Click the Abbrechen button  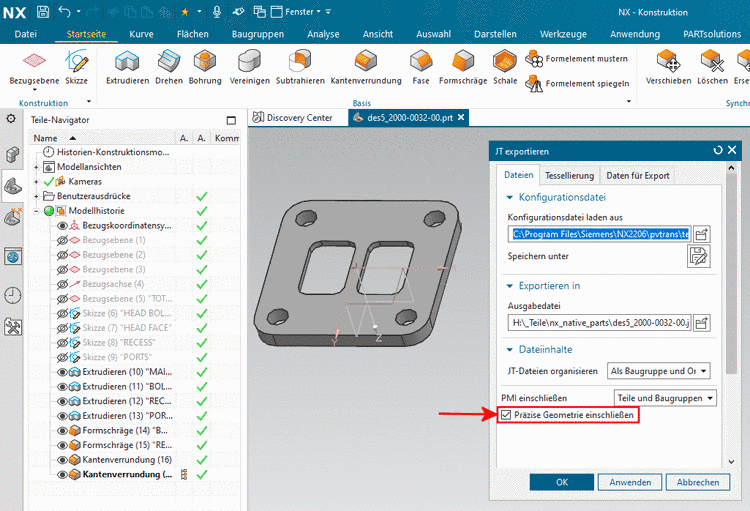point(698,482)
